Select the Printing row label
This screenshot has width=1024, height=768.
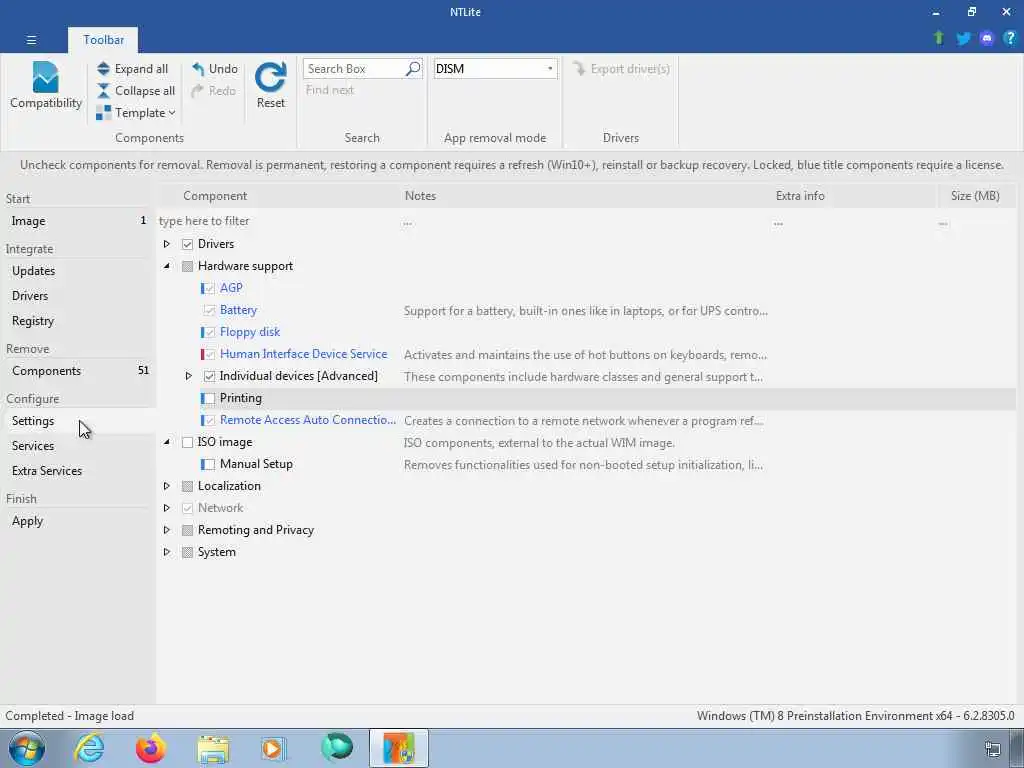241,398
